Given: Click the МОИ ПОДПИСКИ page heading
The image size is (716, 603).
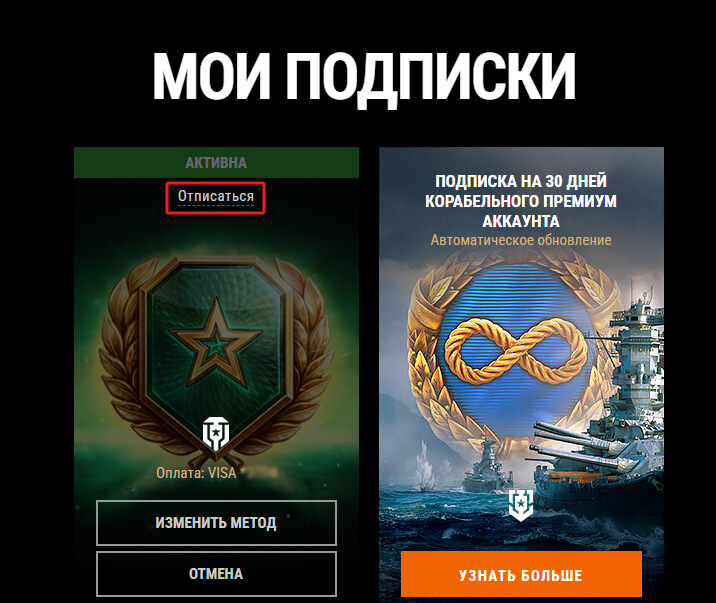Looking at the screenshot, I should (364, 76).
